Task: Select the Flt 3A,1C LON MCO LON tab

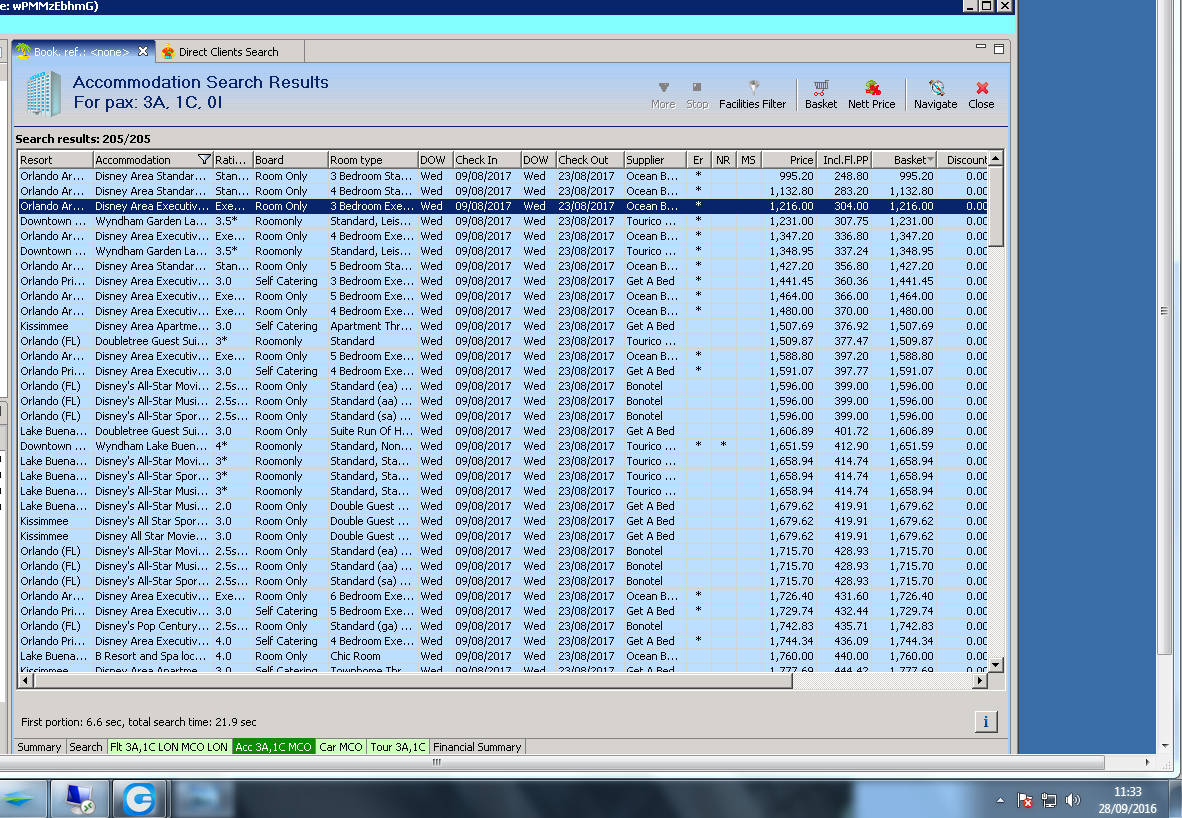Action: click(x=168, y=747)
